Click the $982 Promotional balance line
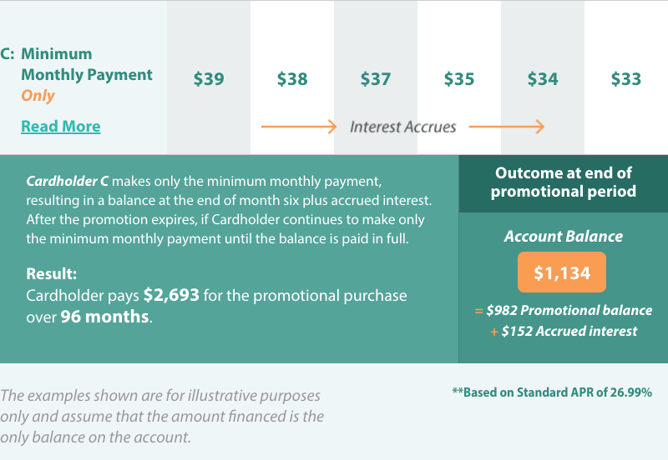668x460 pixels. click(x=564, y=310)
